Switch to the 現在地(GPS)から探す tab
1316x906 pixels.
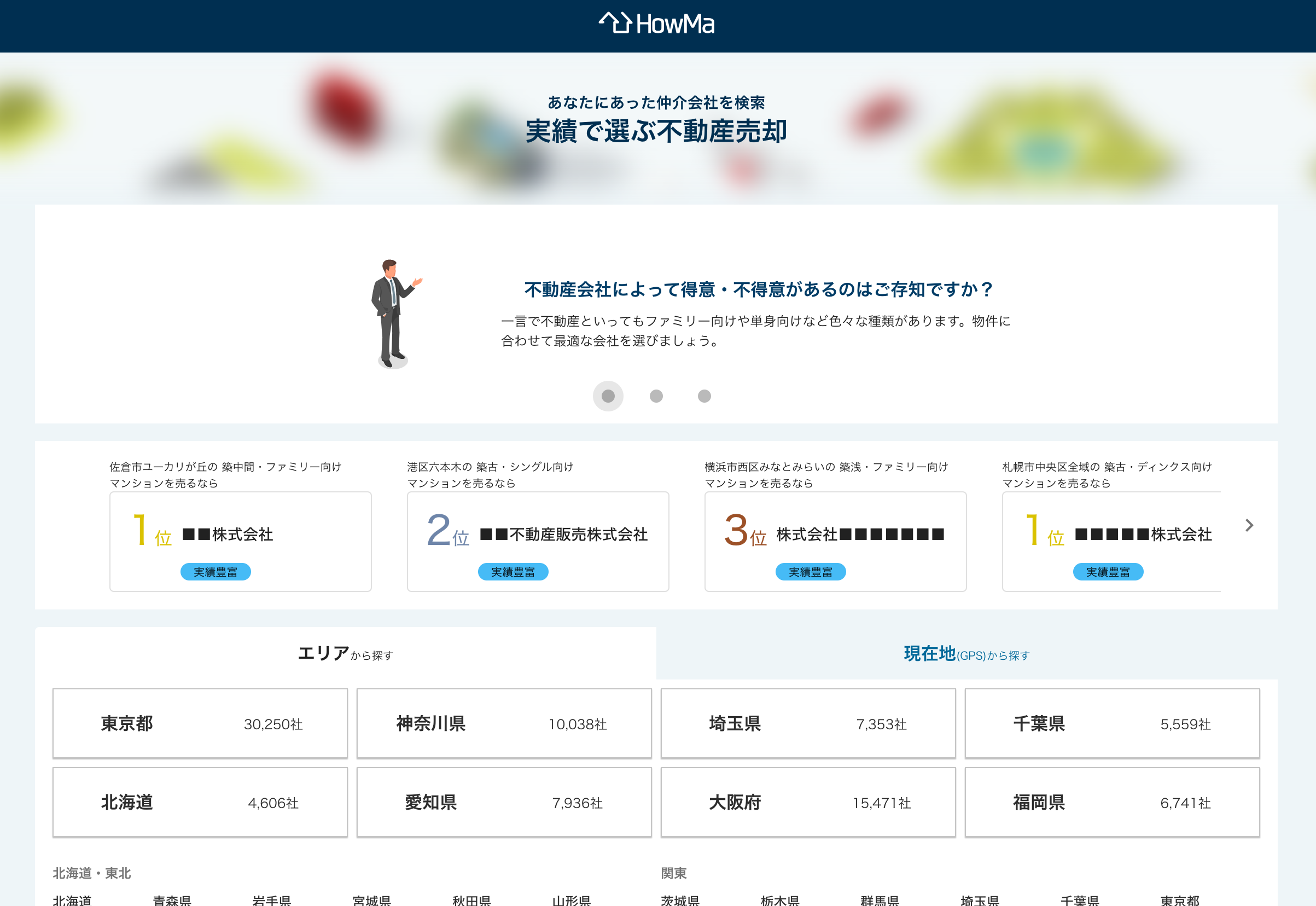(966, 654)
